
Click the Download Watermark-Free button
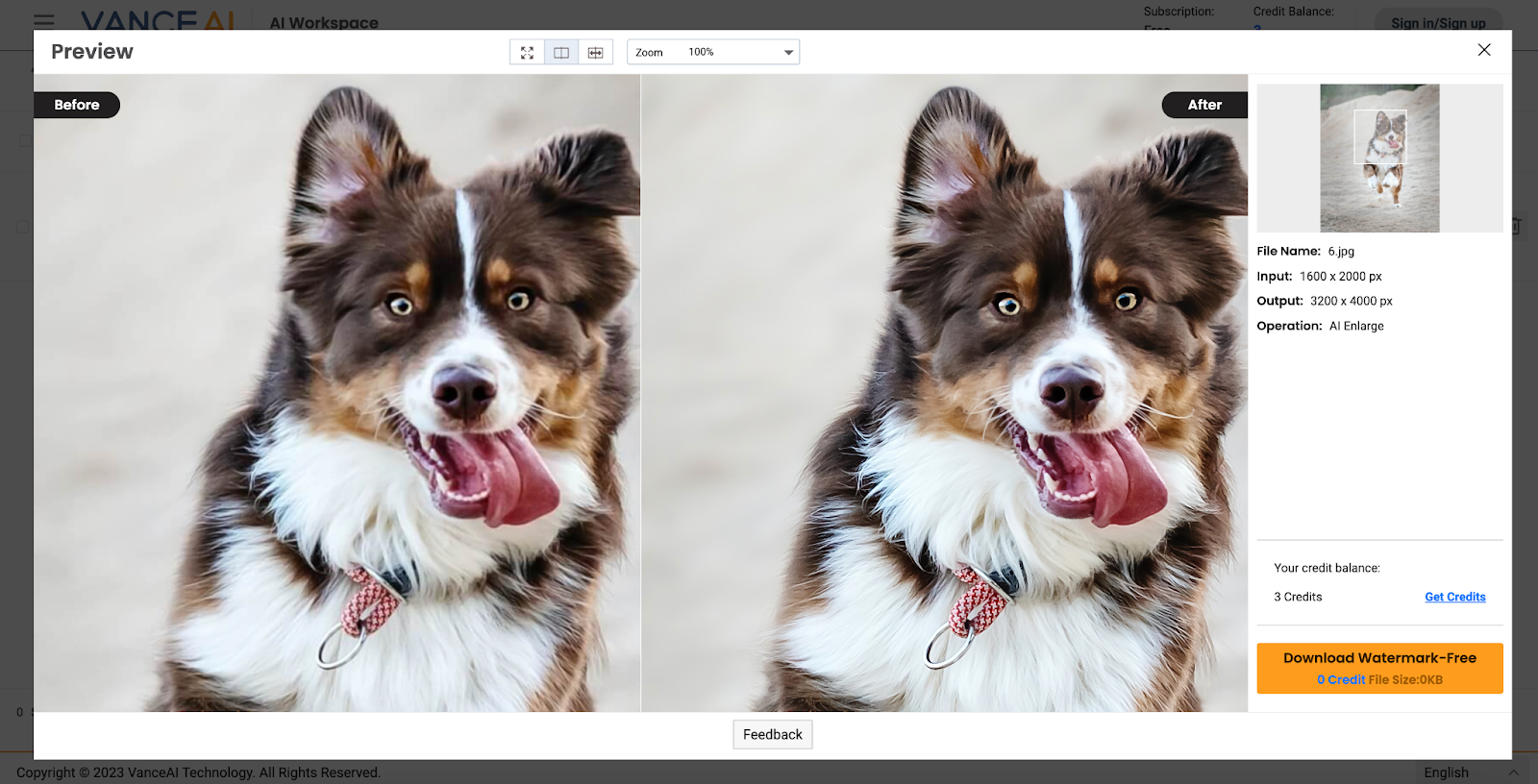[1379, 668]
